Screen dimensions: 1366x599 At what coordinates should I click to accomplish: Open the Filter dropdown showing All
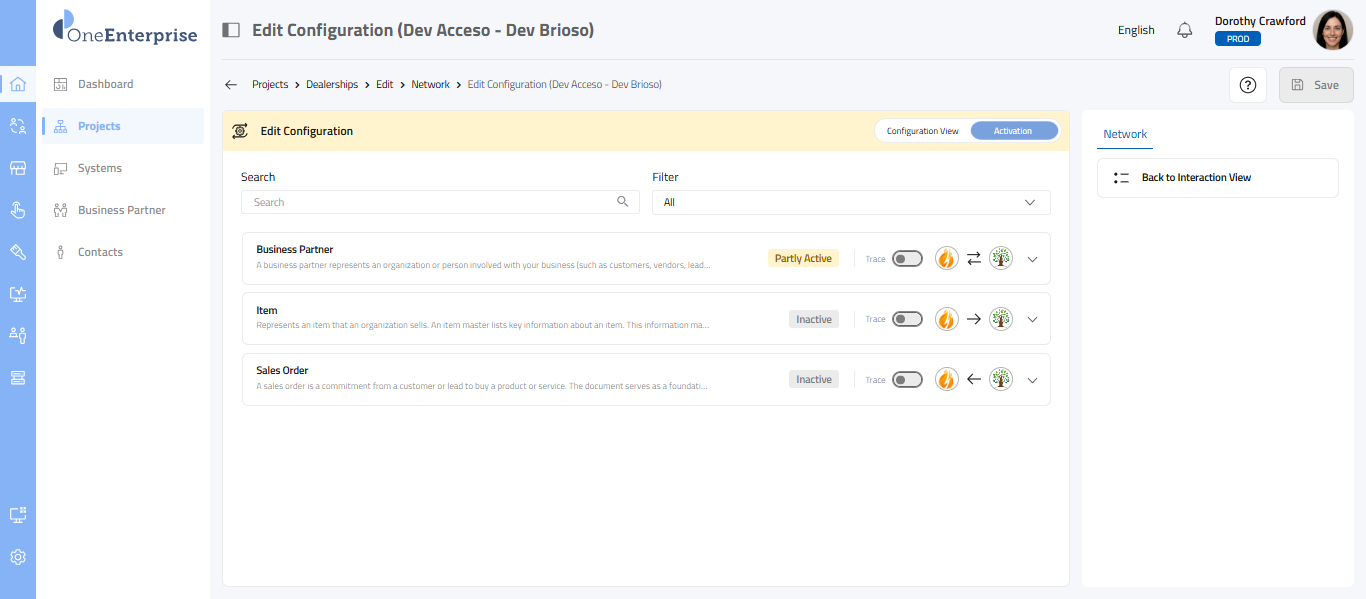[850, 202]
